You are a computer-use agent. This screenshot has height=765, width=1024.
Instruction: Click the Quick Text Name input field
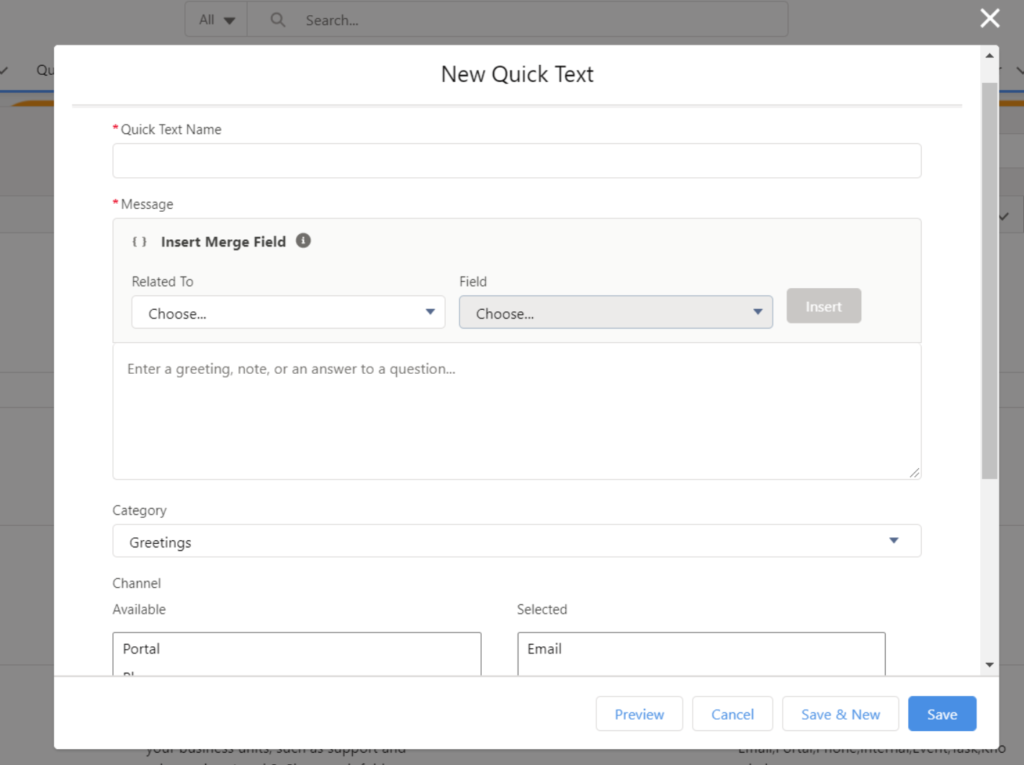(x=516, y=160)
